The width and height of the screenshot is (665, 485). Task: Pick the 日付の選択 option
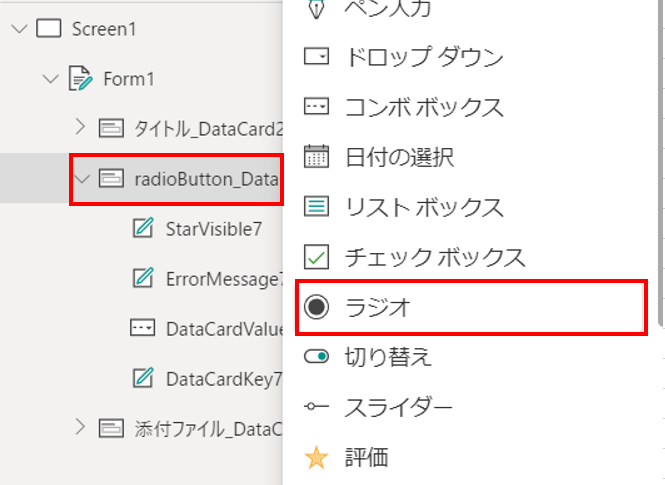click(x=399, y=157)
